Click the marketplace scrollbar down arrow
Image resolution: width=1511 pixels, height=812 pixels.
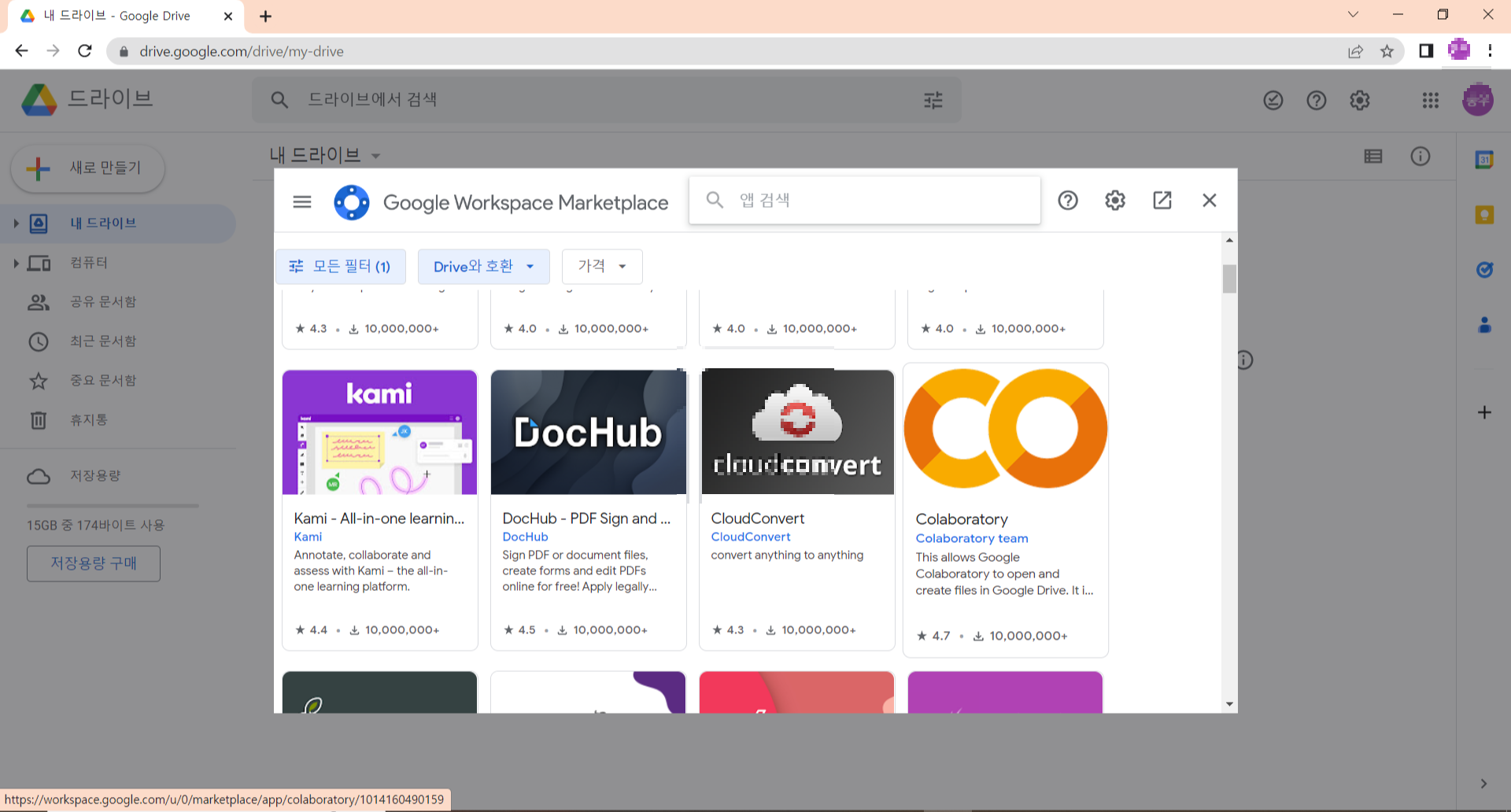tap(1229, 704)
